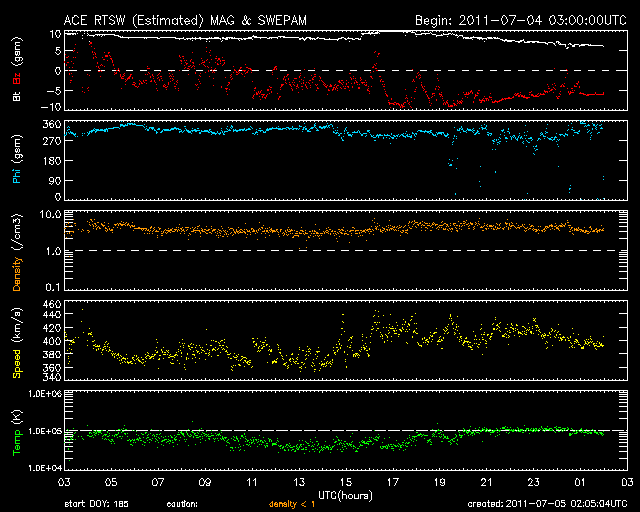Click the UTC(hours) x-axis label
The width and height of the screenshot is (640, 512).
click(346, 494)
